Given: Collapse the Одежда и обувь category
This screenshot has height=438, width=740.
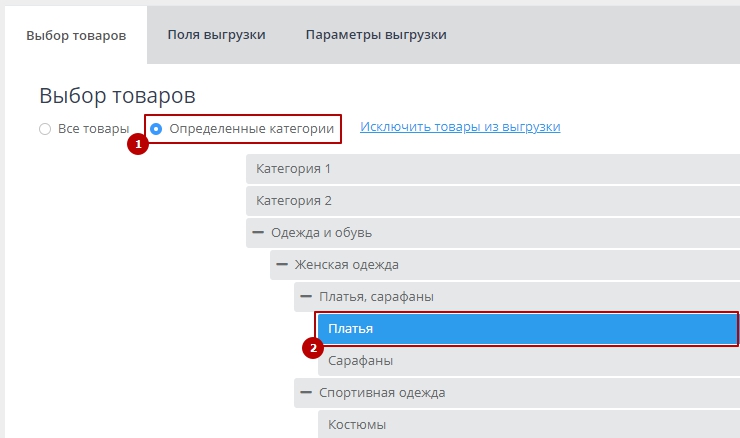Looking at the screenshot, I should tap(258, 232).
